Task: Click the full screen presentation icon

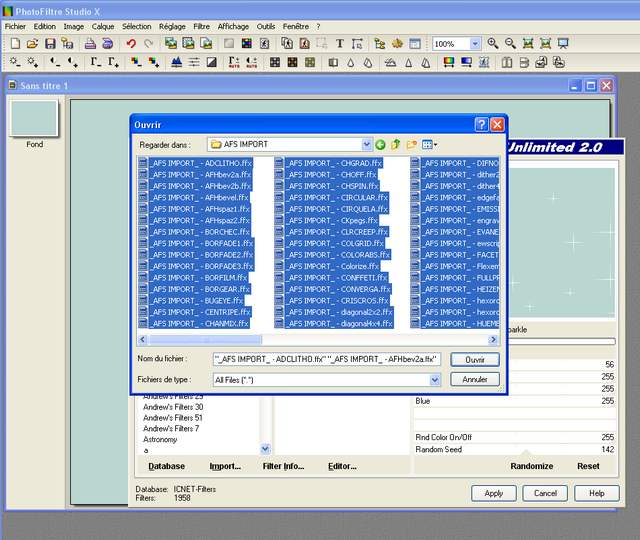Action: click(x=563, y=43)
